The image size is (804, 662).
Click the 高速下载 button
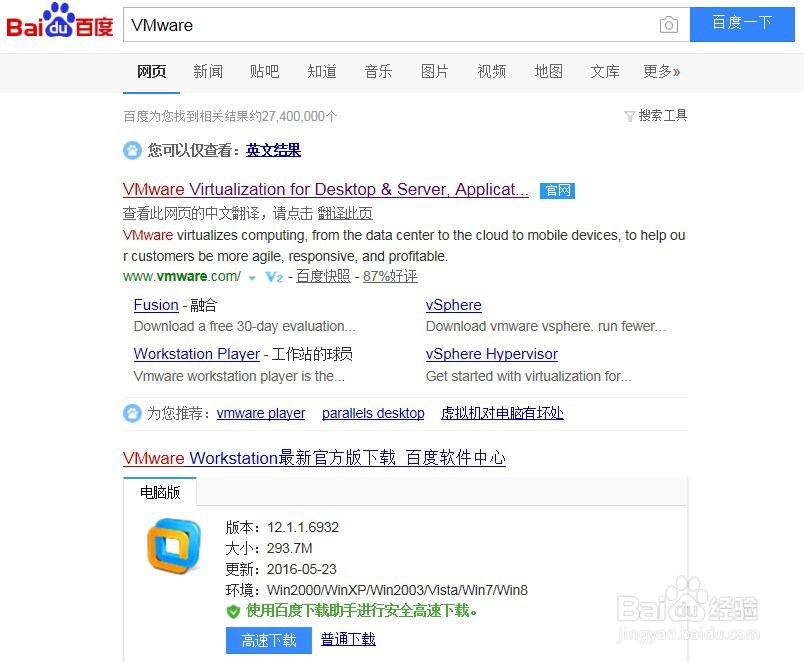pyautogui.click(x=269, y=640)
